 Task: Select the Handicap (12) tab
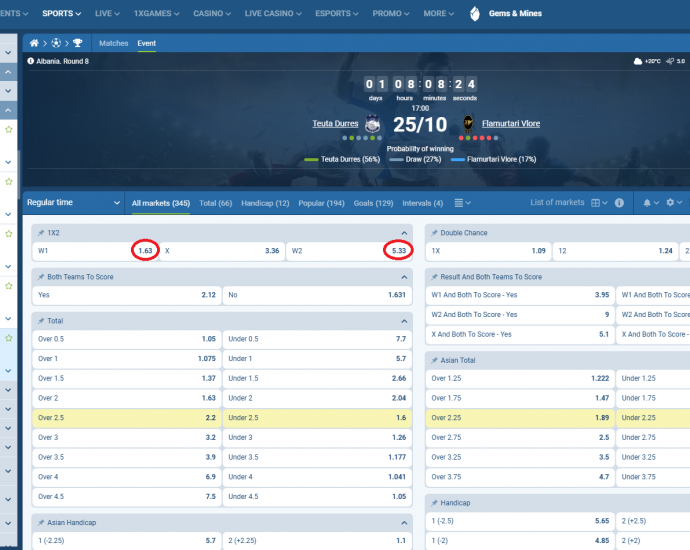point(265,203)
